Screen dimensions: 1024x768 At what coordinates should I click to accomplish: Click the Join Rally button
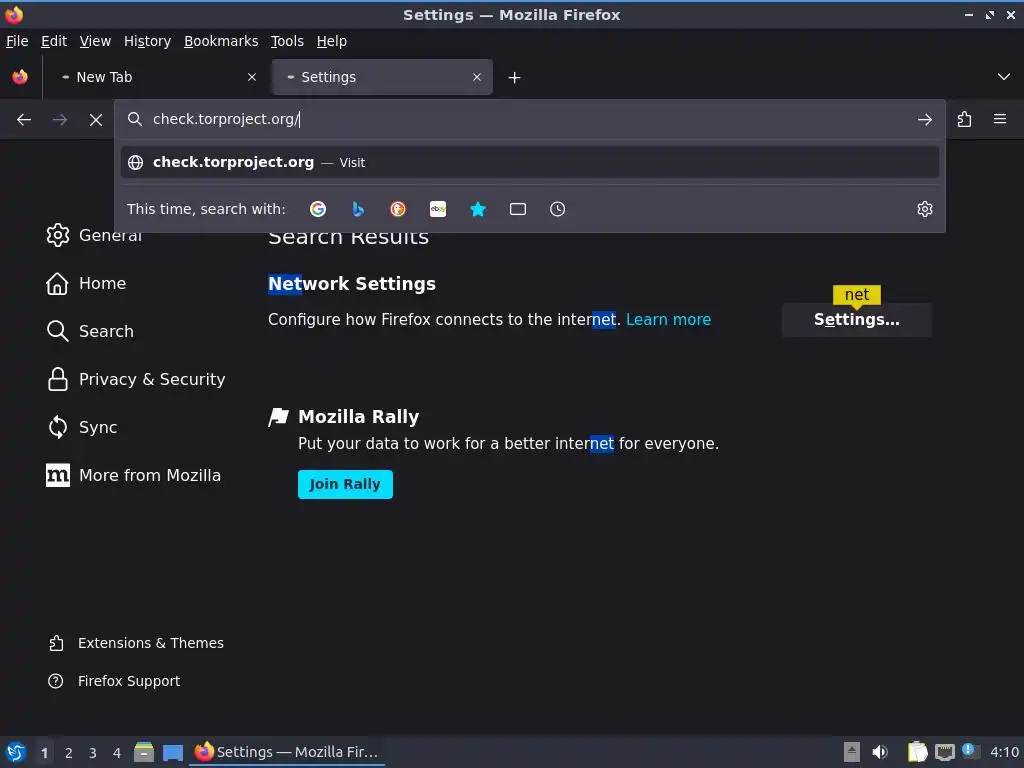(345, 484)
